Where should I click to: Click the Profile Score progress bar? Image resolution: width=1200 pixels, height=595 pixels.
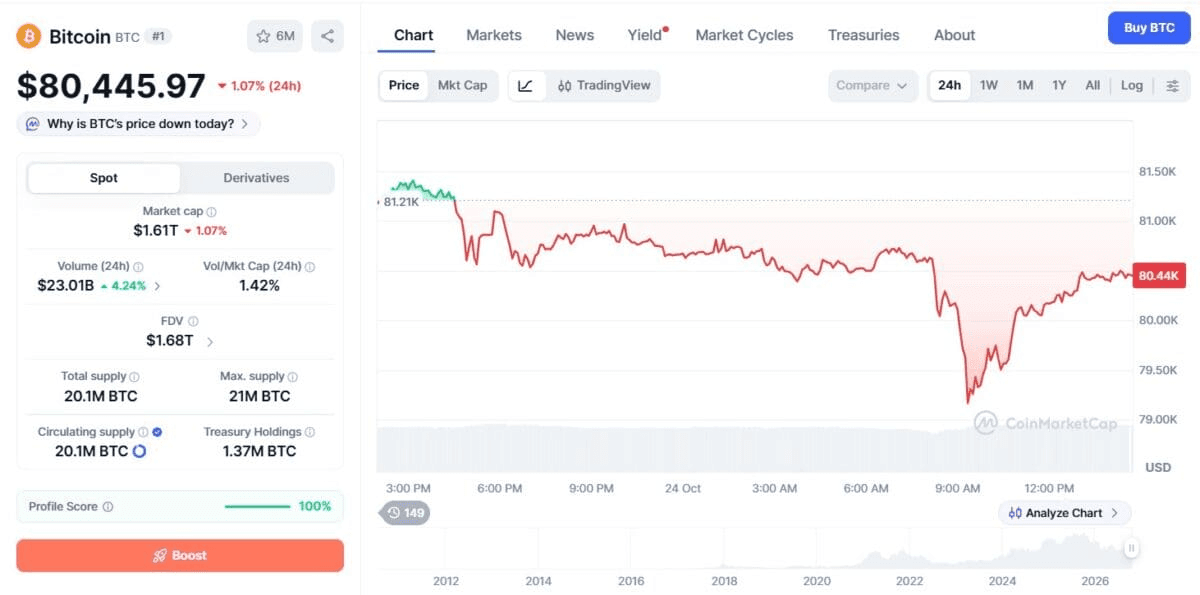257,507
